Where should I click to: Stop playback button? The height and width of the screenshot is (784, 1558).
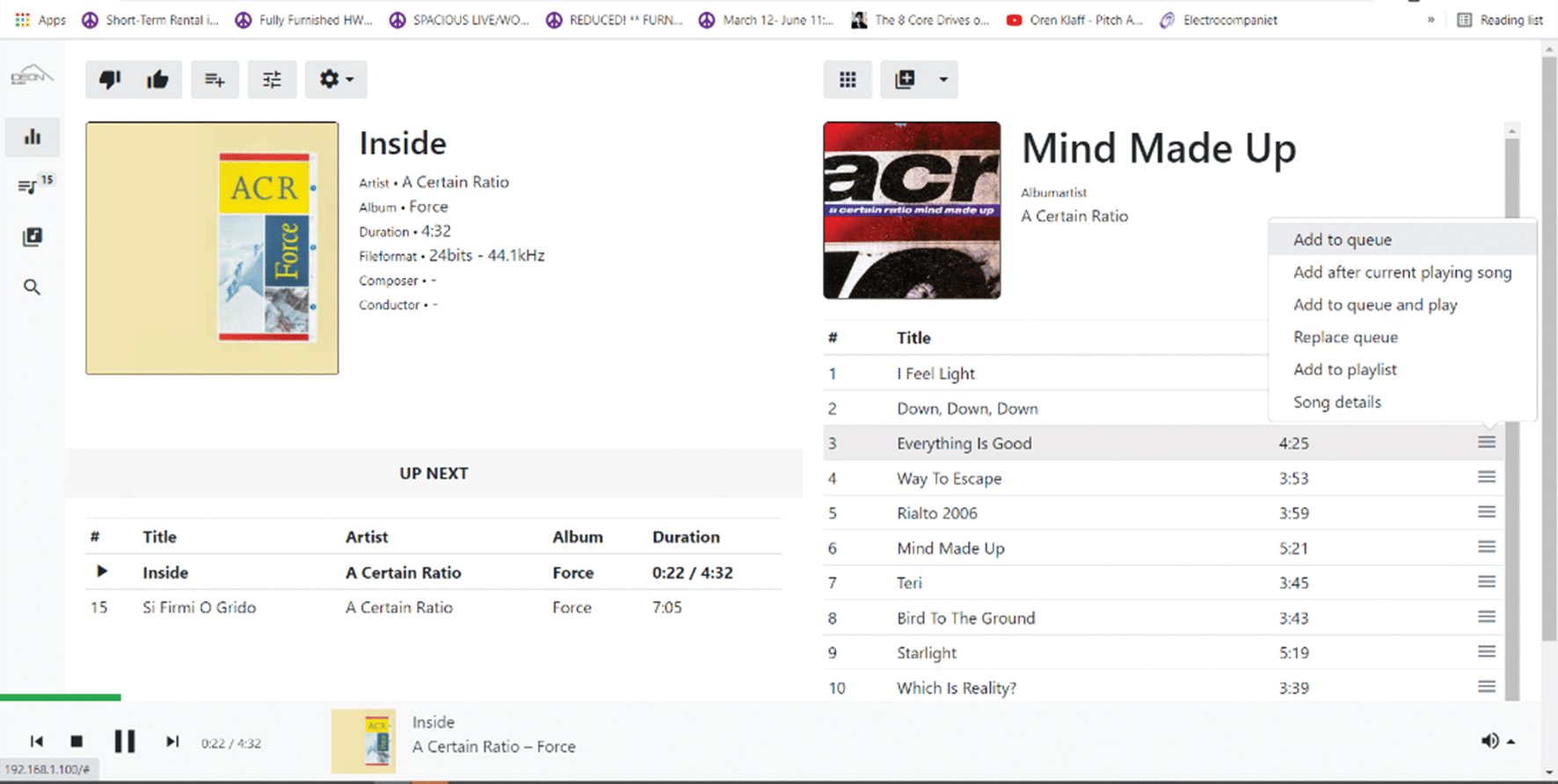pos(77,742)
